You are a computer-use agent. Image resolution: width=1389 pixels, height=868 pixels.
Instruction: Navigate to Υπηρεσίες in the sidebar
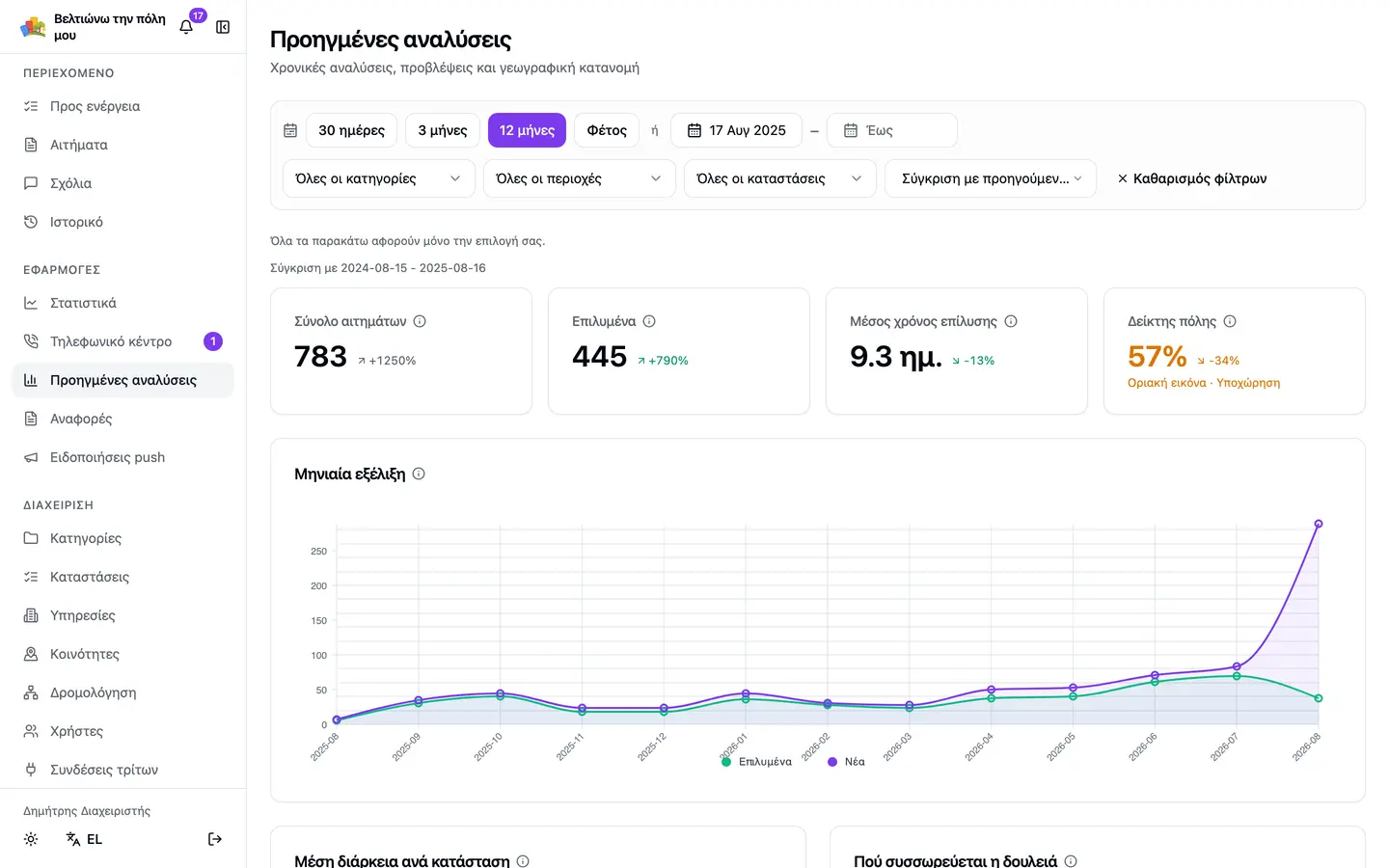[x=123, y=615]
